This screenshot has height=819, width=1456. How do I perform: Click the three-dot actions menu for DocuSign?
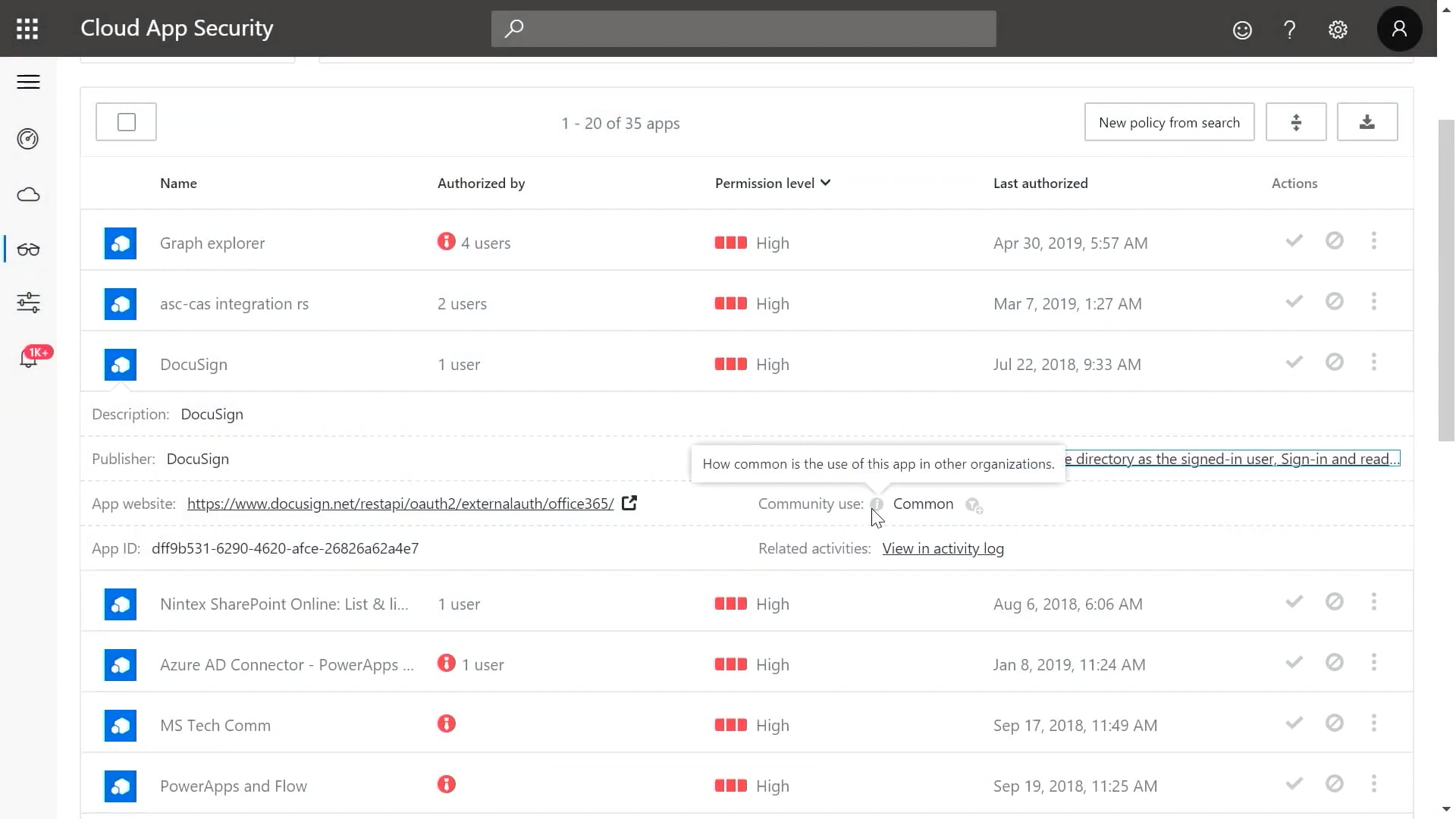[x=1374, y=362]
